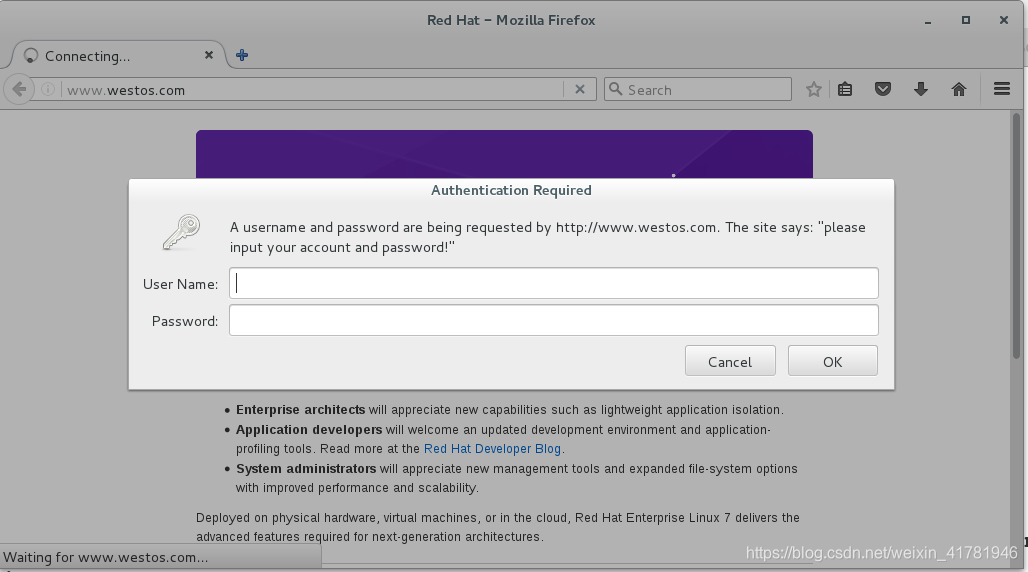Show site information icon in address bar
Image resolution: width=1028 pixels, height=572 pixels.
48,89
